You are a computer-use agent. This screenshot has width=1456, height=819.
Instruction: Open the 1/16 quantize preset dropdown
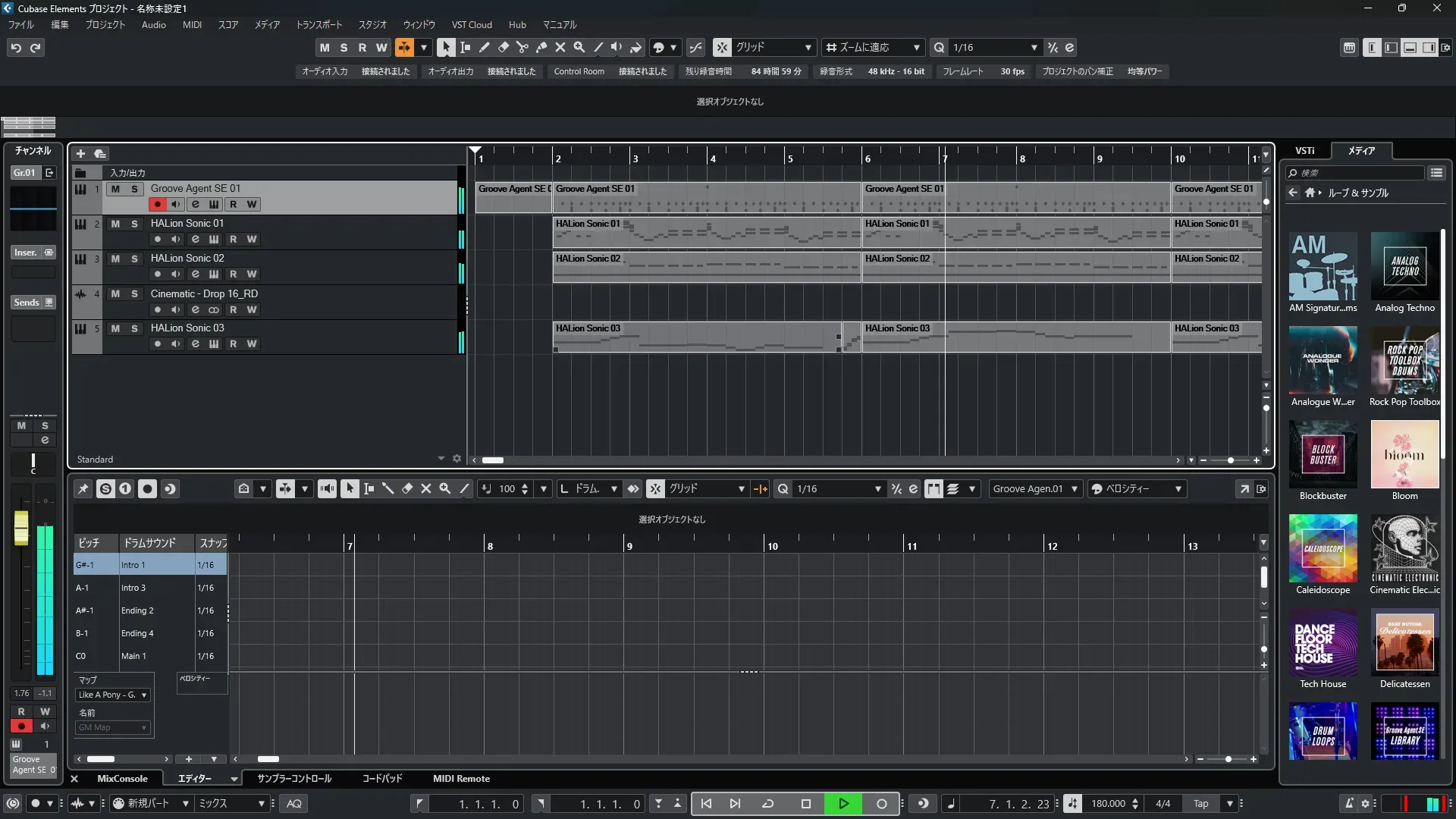point(1034,47)
